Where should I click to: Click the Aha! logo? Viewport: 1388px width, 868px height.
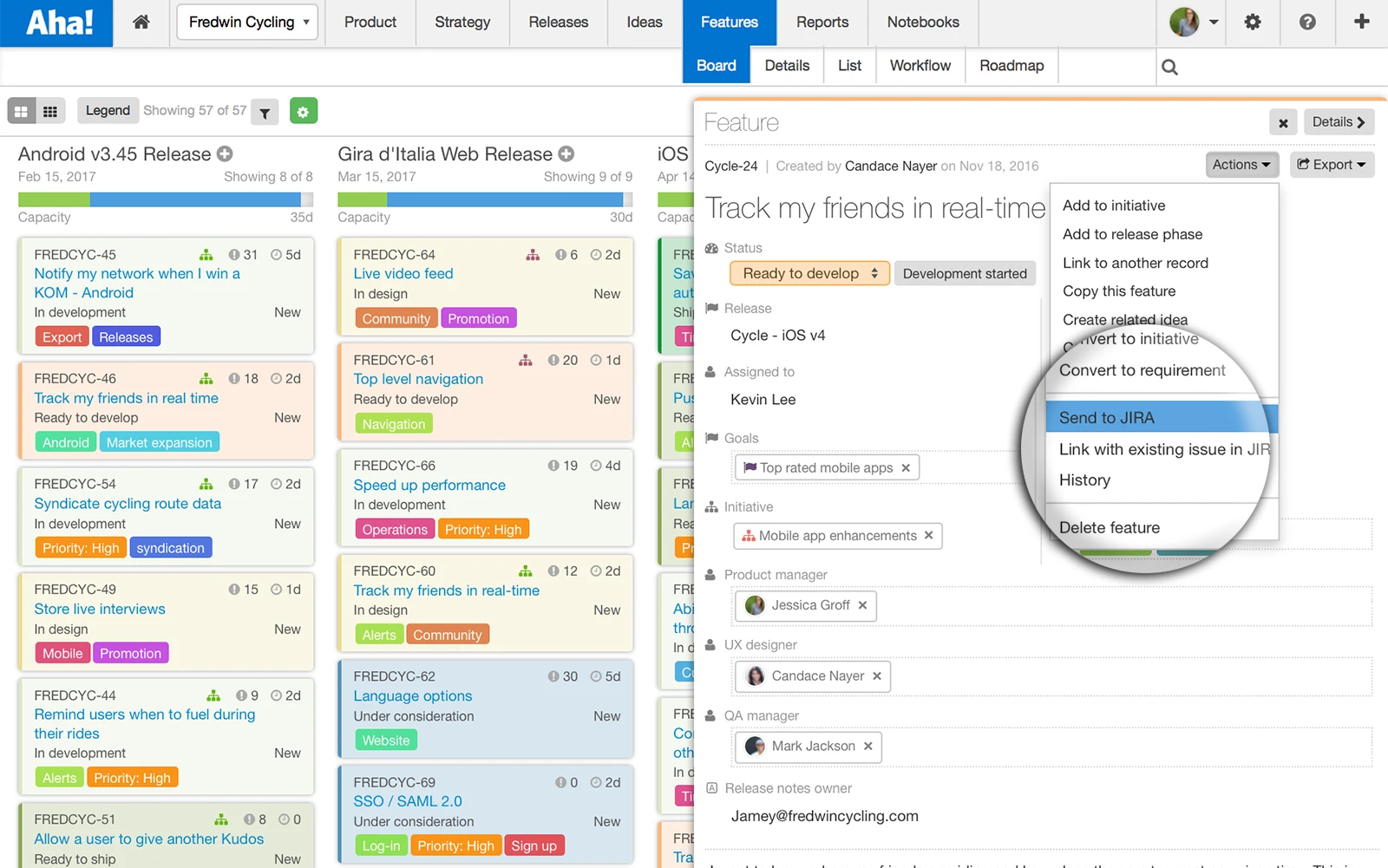tap(57, 23)
